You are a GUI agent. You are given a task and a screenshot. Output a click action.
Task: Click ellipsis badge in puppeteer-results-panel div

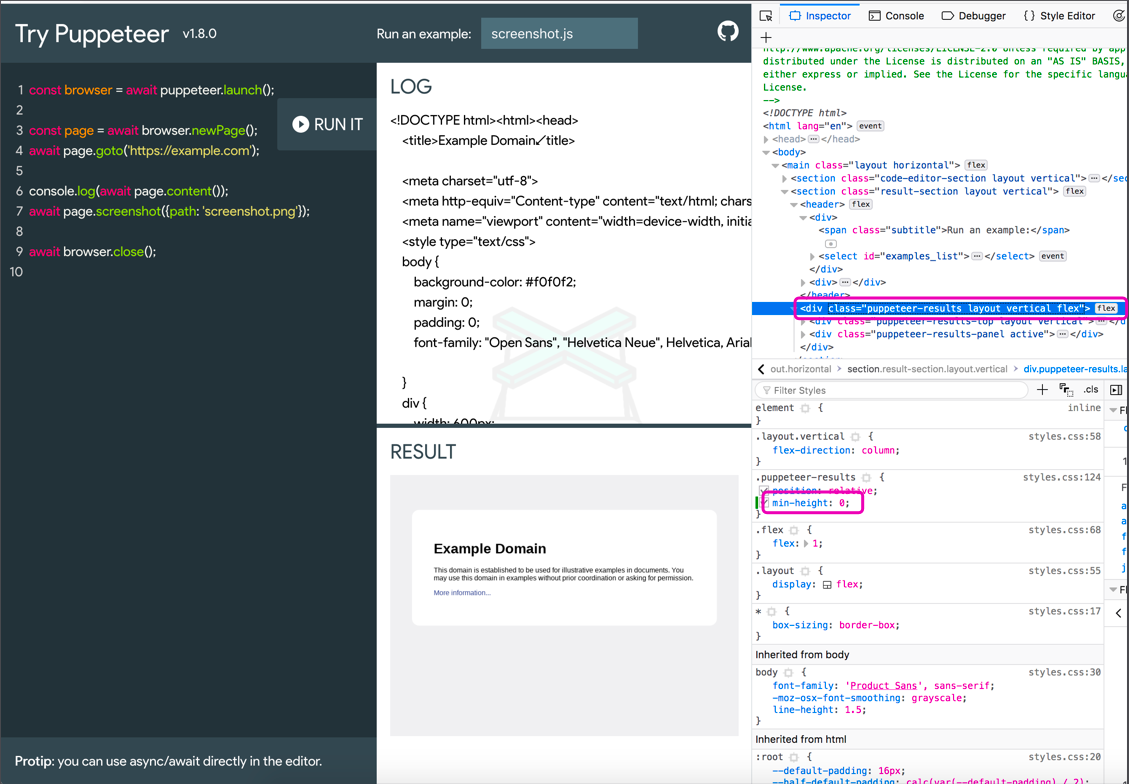pos(1062,334)
